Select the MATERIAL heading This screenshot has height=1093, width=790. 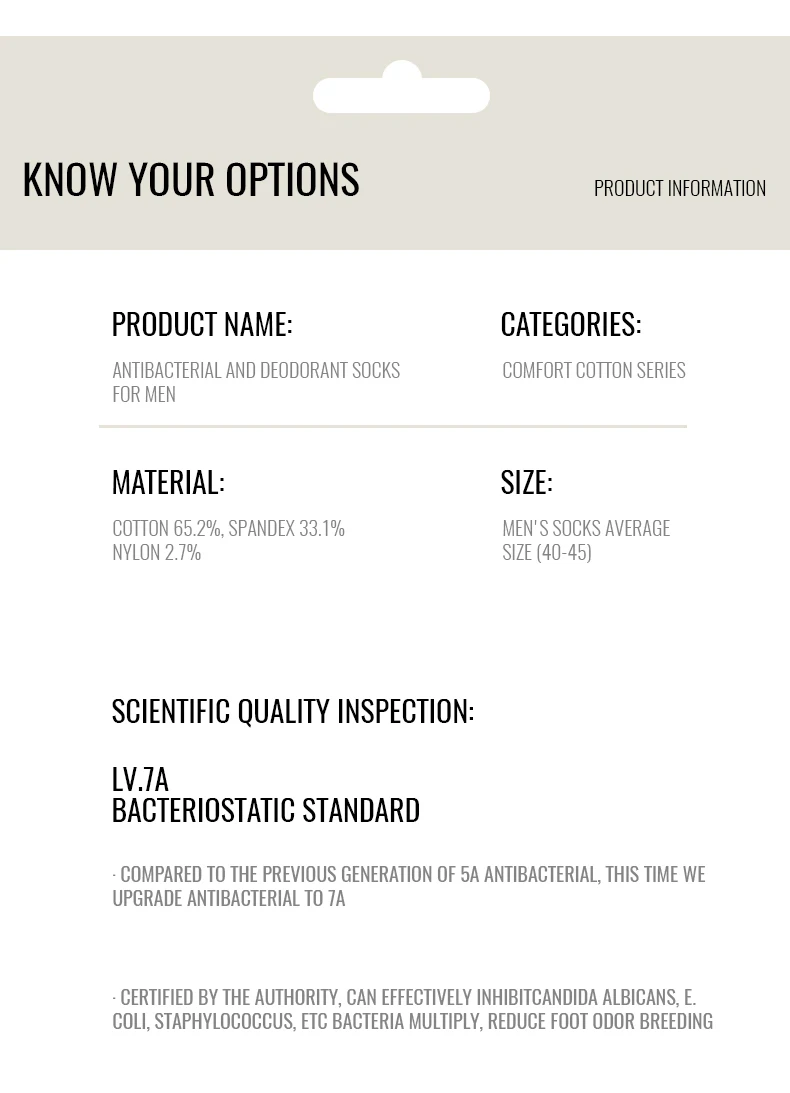(x=168, y=482)
